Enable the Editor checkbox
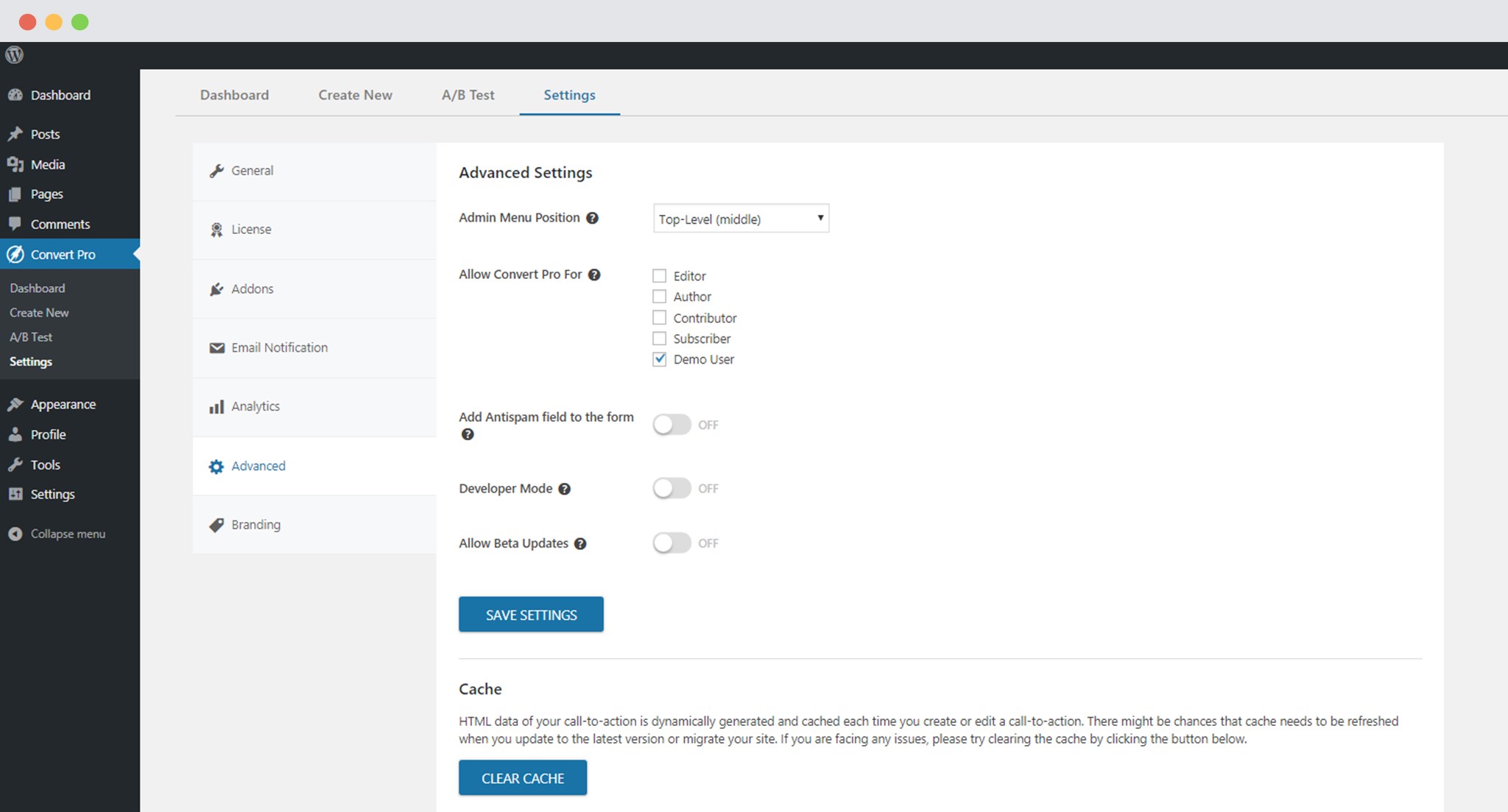 [x=659, y=275]
